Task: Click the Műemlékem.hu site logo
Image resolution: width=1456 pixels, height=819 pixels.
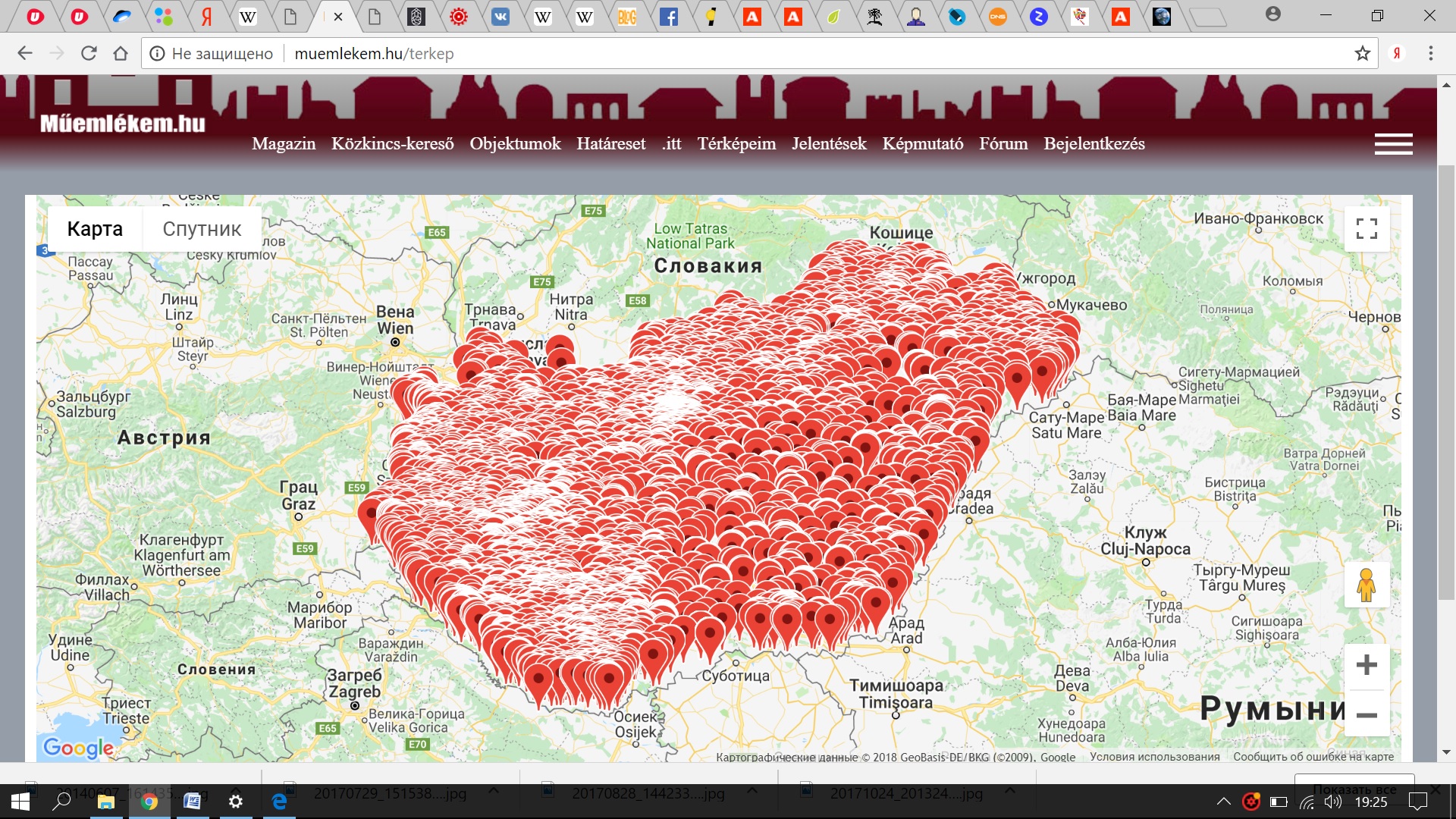Action: pos(123,124)
